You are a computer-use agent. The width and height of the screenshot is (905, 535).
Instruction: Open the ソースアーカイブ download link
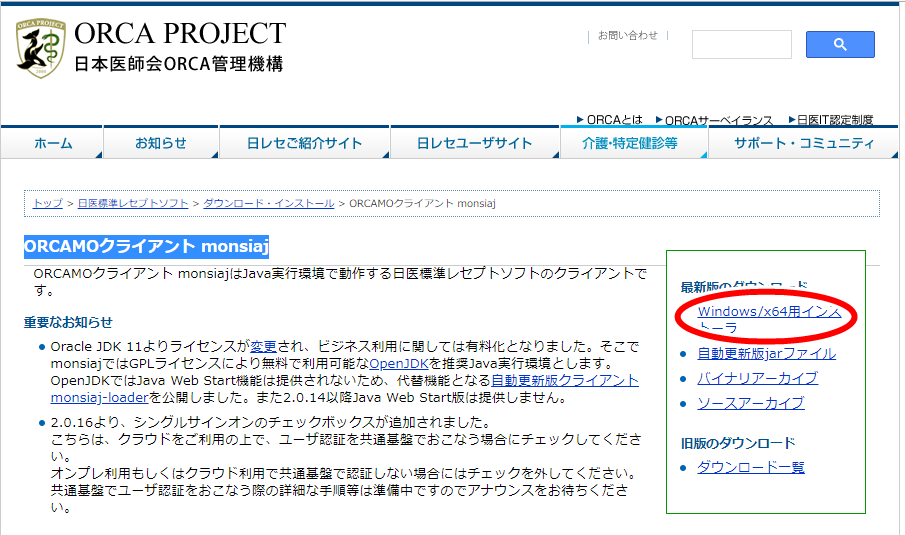[x=750, y=403]
